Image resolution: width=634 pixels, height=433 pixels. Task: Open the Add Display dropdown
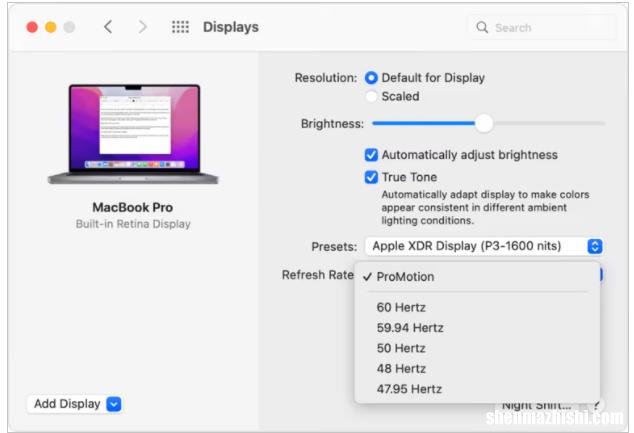click(74, 404)
